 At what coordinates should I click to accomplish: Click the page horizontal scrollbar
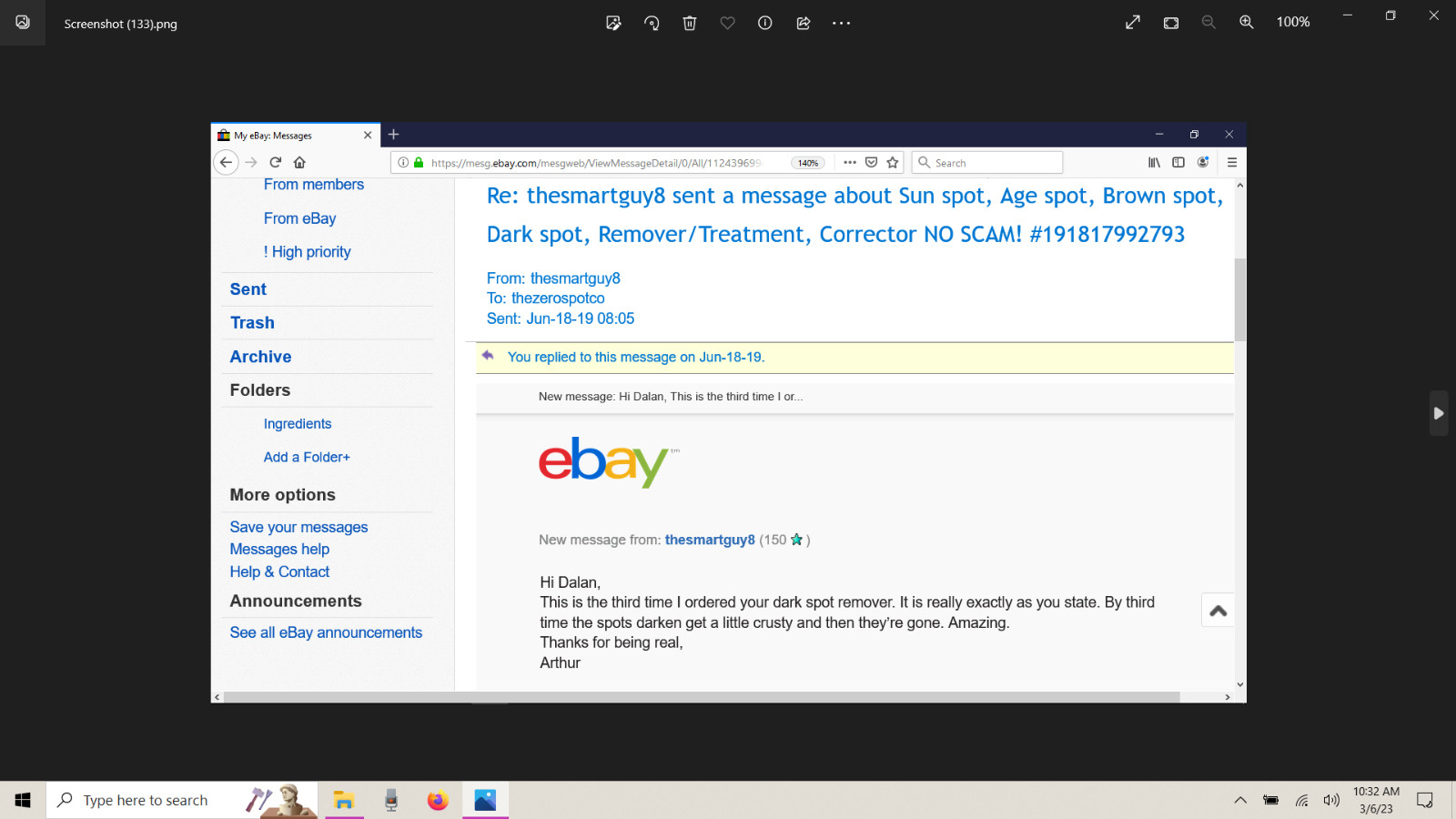coord(702,697)
